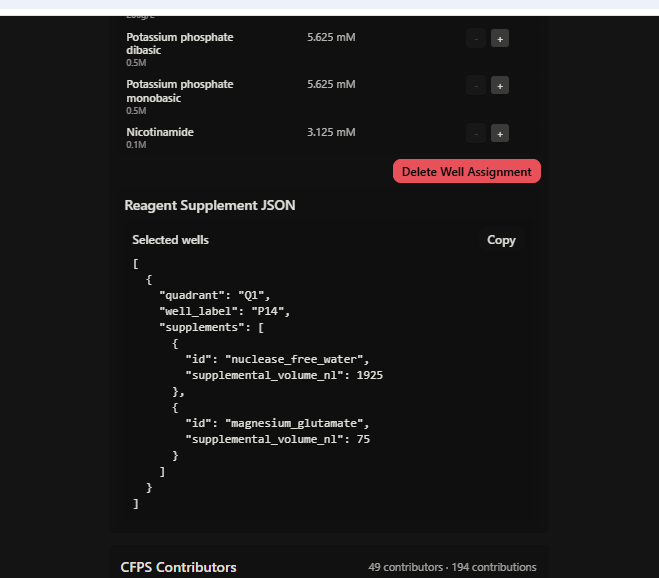Copy the Selected wells JSON

[x=501, y=240]
